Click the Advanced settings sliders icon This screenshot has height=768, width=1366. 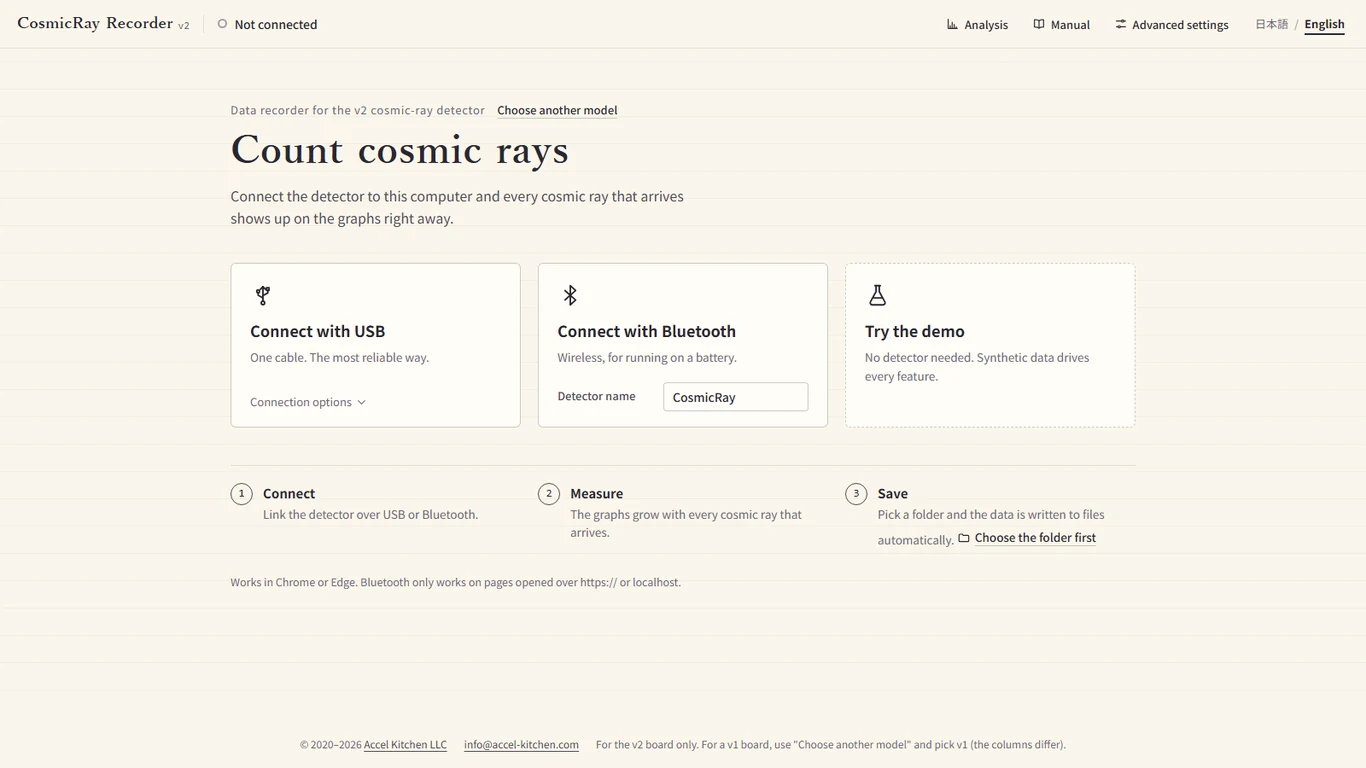click(x=1121, y=24)
